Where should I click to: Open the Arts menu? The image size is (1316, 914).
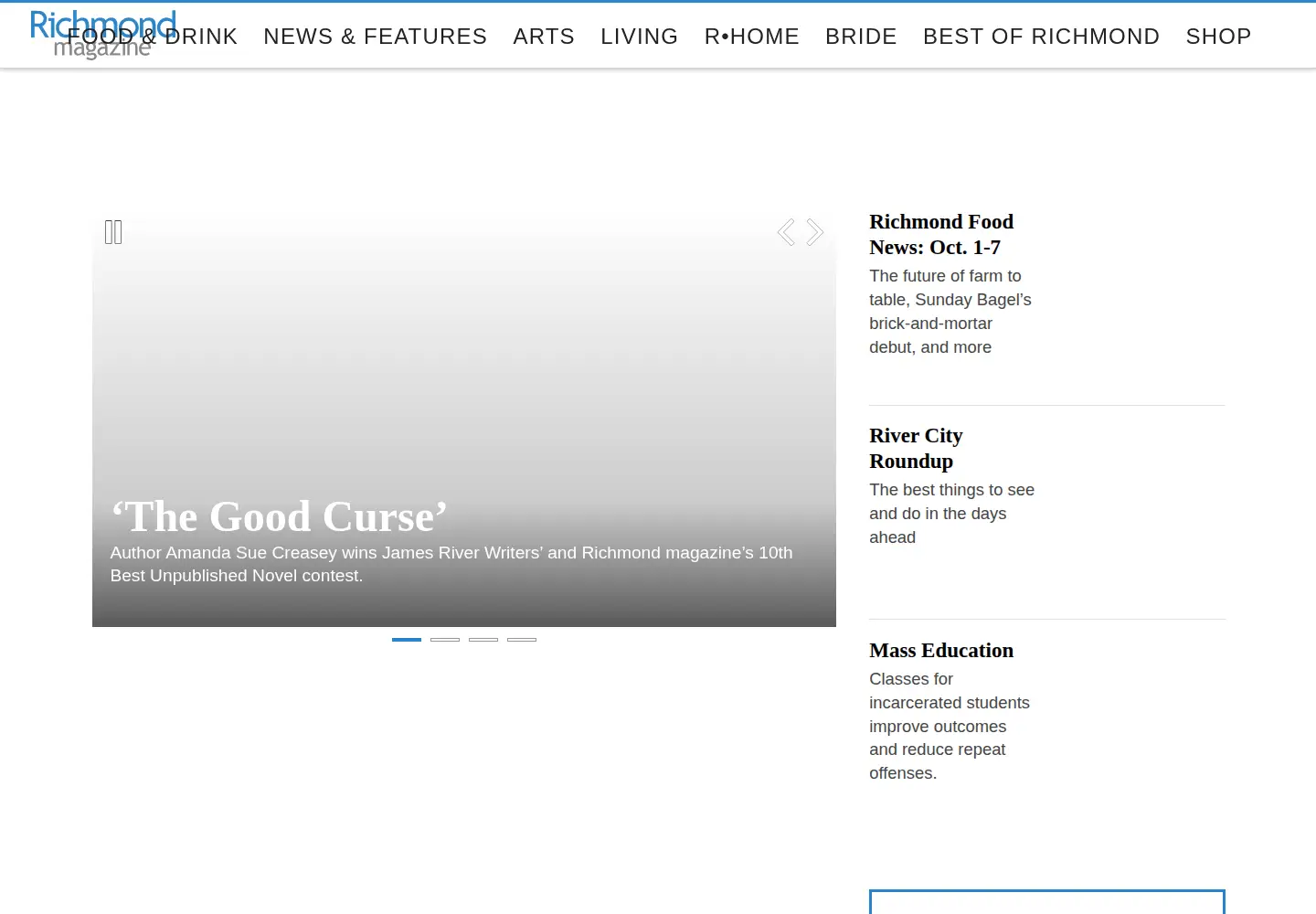coord(544,37)
